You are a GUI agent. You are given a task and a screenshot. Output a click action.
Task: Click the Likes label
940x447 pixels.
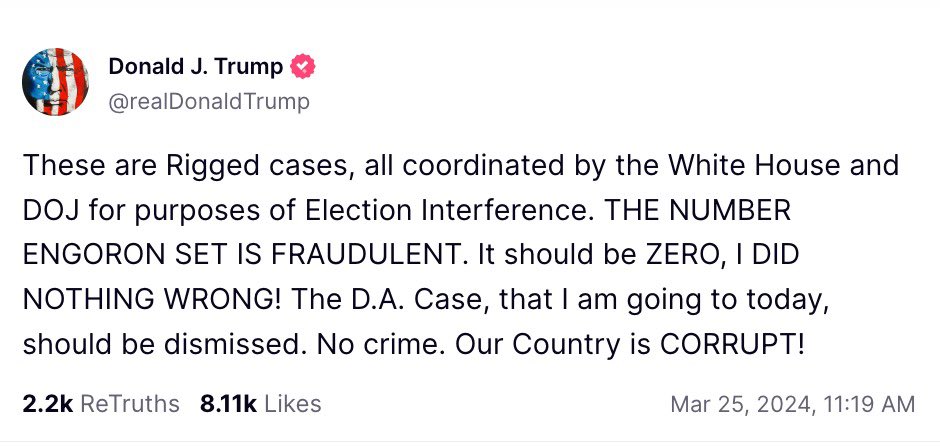click(293, 404)
